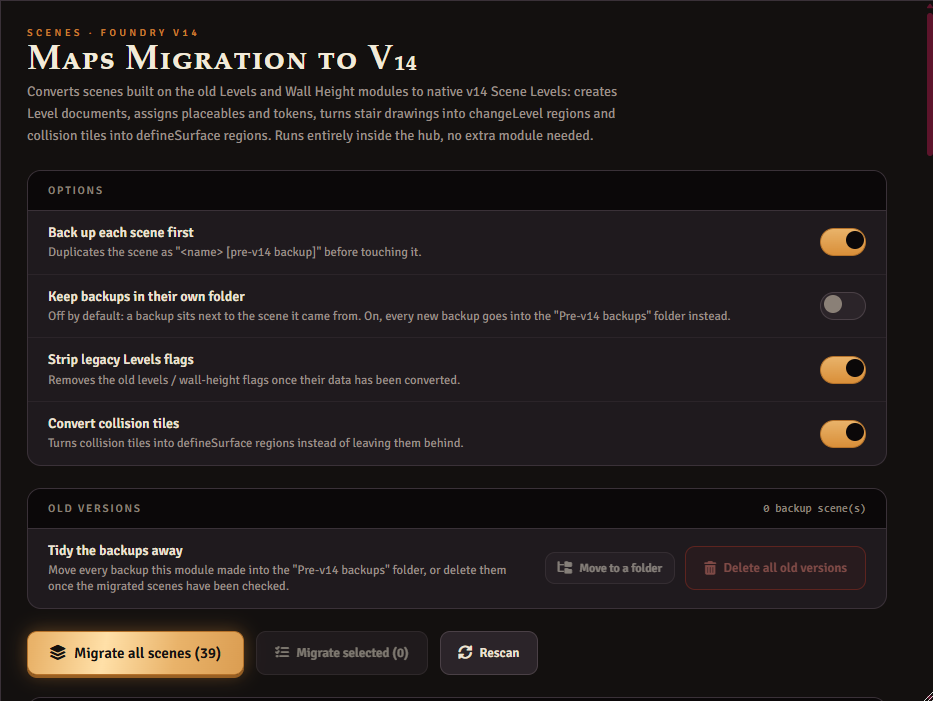Click the 0 backup scene(s) counter
This screenshot has height=701, width=933.
click(x=814, y=508)
